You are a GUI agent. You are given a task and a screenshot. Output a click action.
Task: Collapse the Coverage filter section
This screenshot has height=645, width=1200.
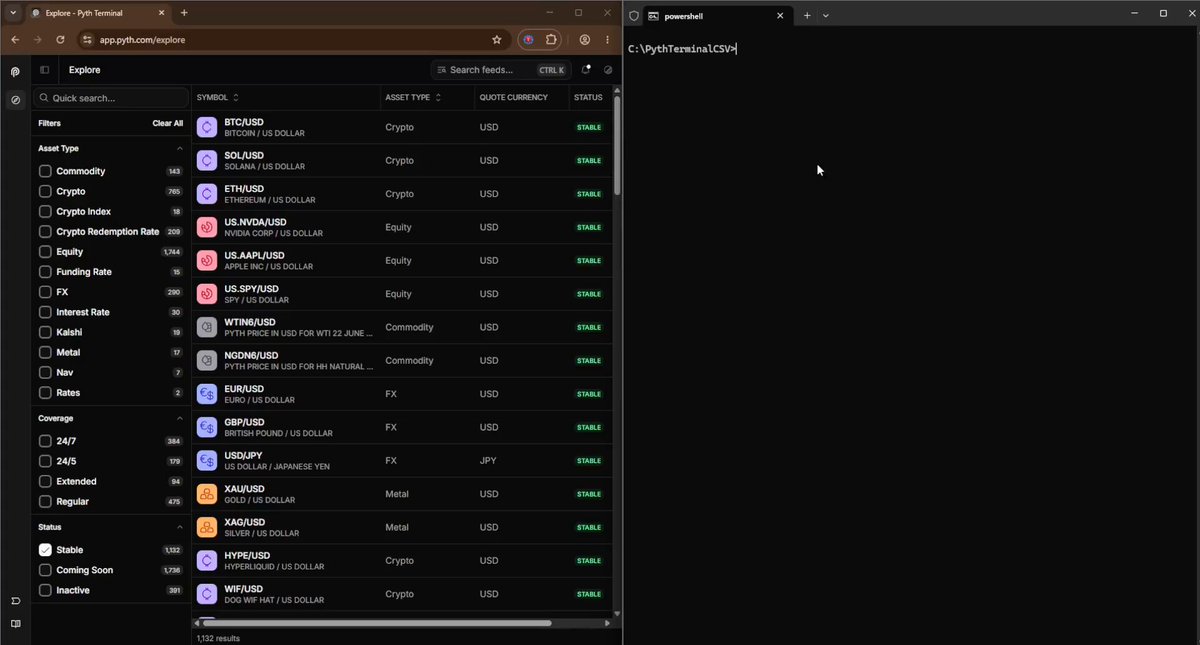click(180, 418)
